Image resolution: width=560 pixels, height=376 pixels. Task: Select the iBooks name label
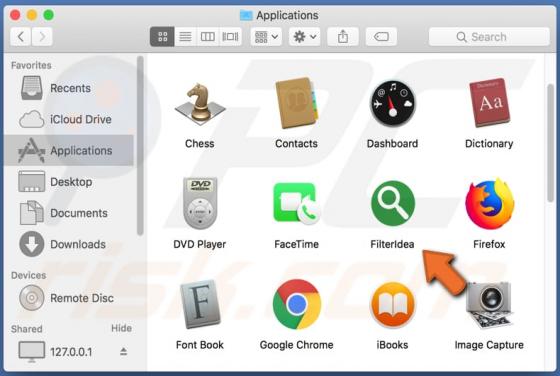pos(392,345)
